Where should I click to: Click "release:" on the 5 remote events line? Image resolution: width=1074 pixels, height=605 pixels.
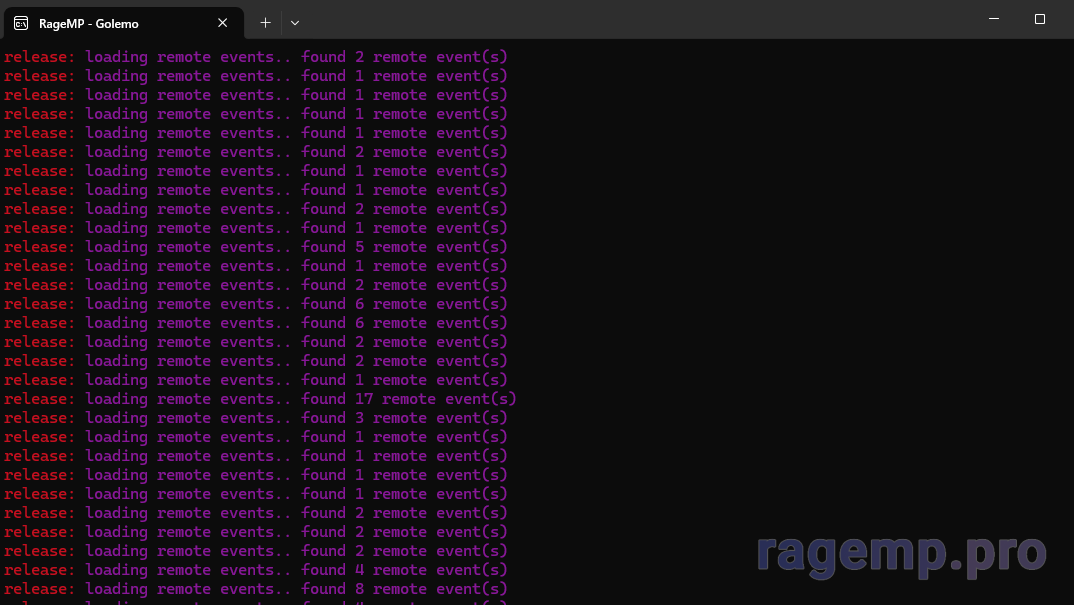(39, 247)
